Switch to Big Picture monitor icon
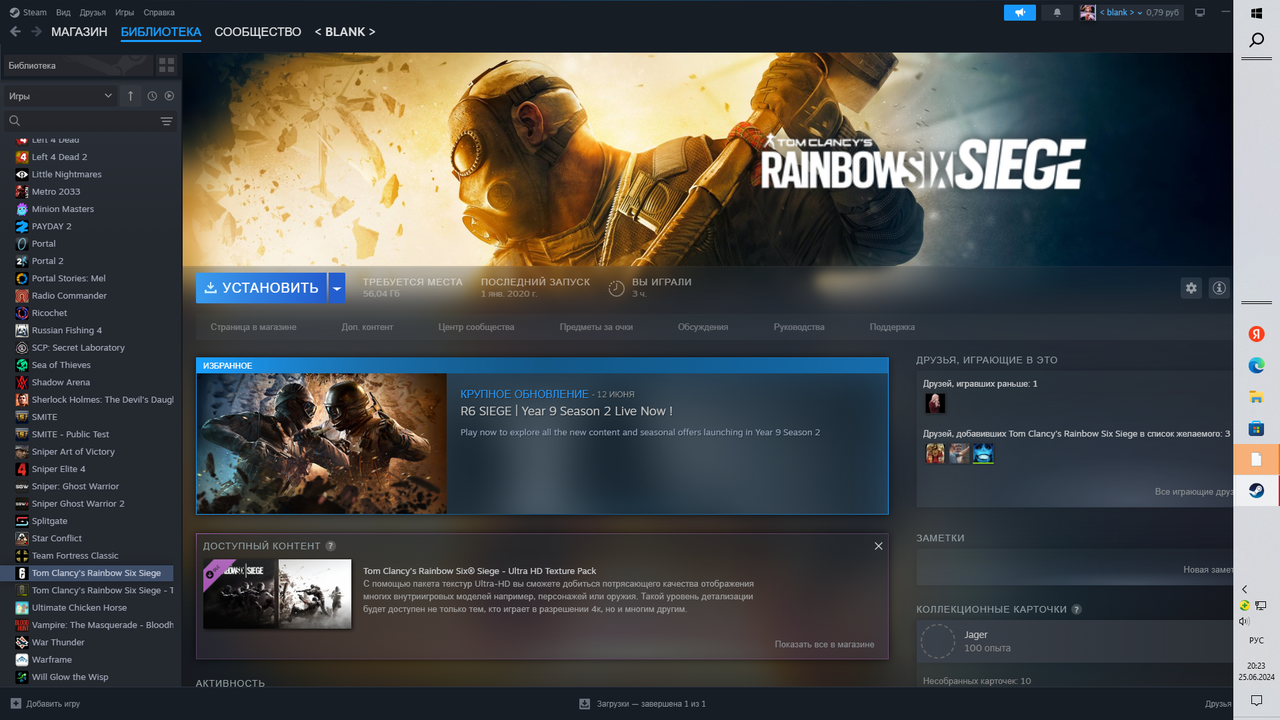Screen dimensions: 1280x720 point(1200,13)
